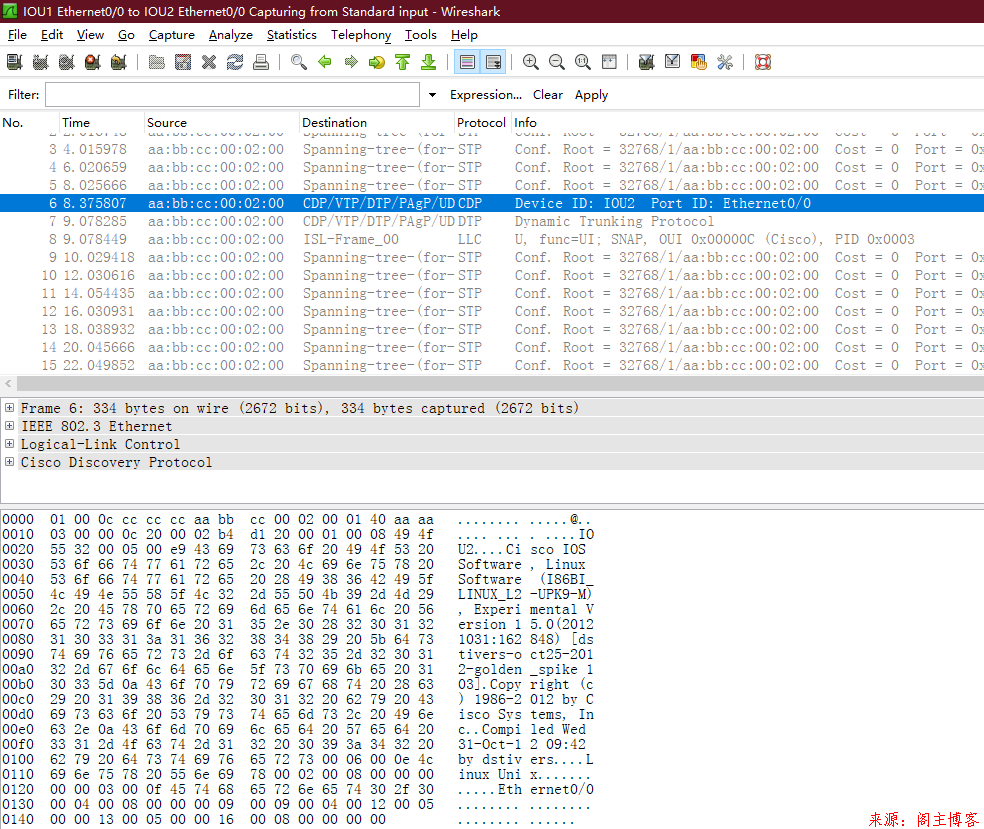The width and height of the screenshot is (984, 829).
Task: Go back in packet history arrow
Action: tap(324, 62)
